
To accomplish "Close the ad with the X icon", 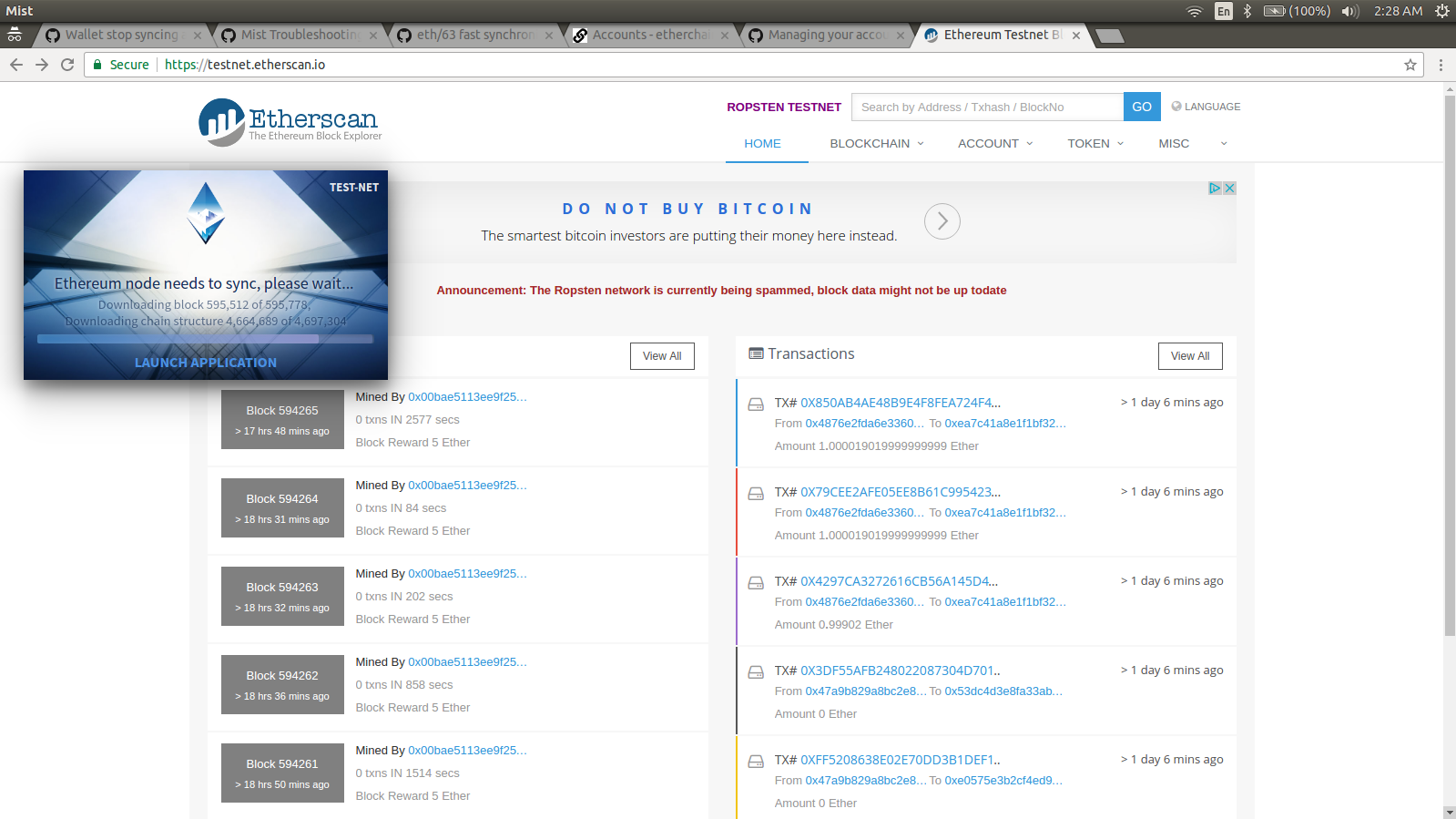I will (1229, 188).
